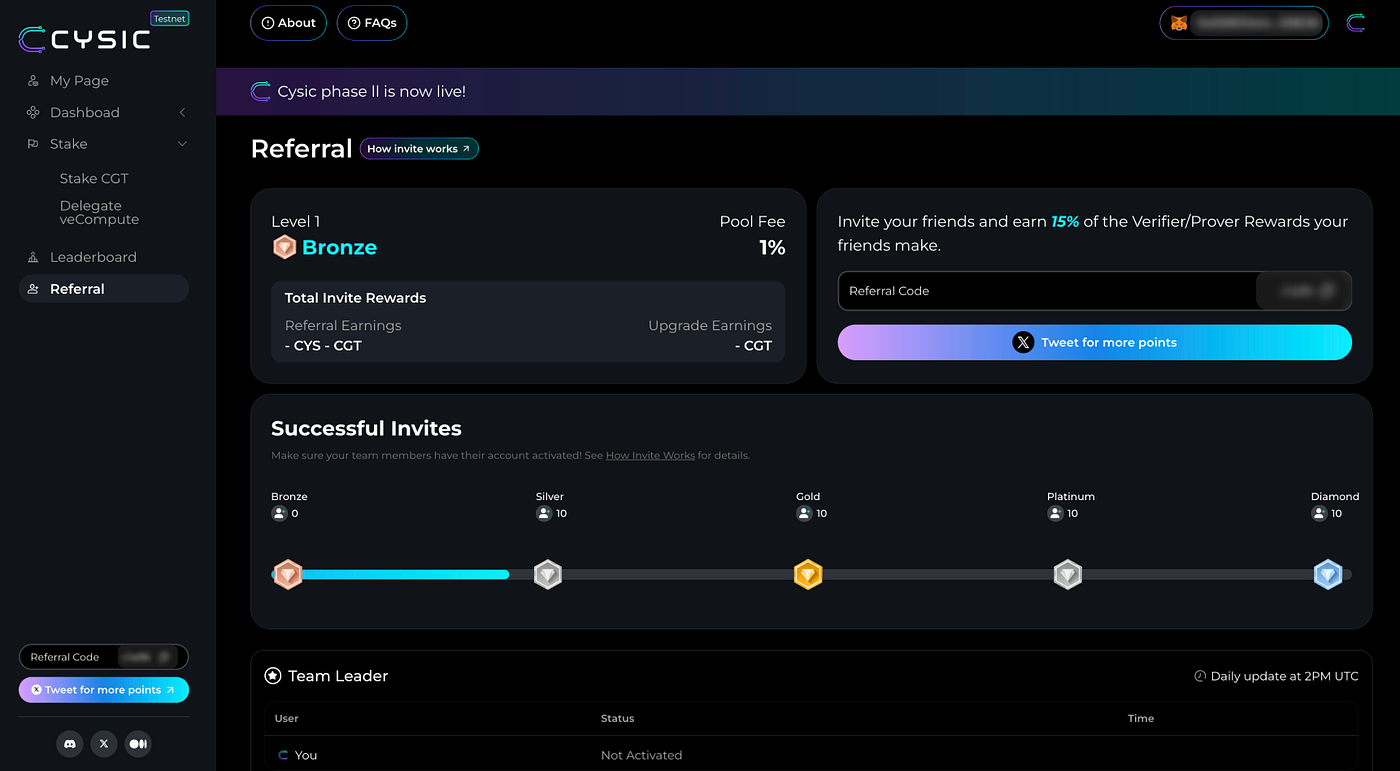Click the person icon under Silver
Screen dimensions: 1400x771
coord(544,513)
